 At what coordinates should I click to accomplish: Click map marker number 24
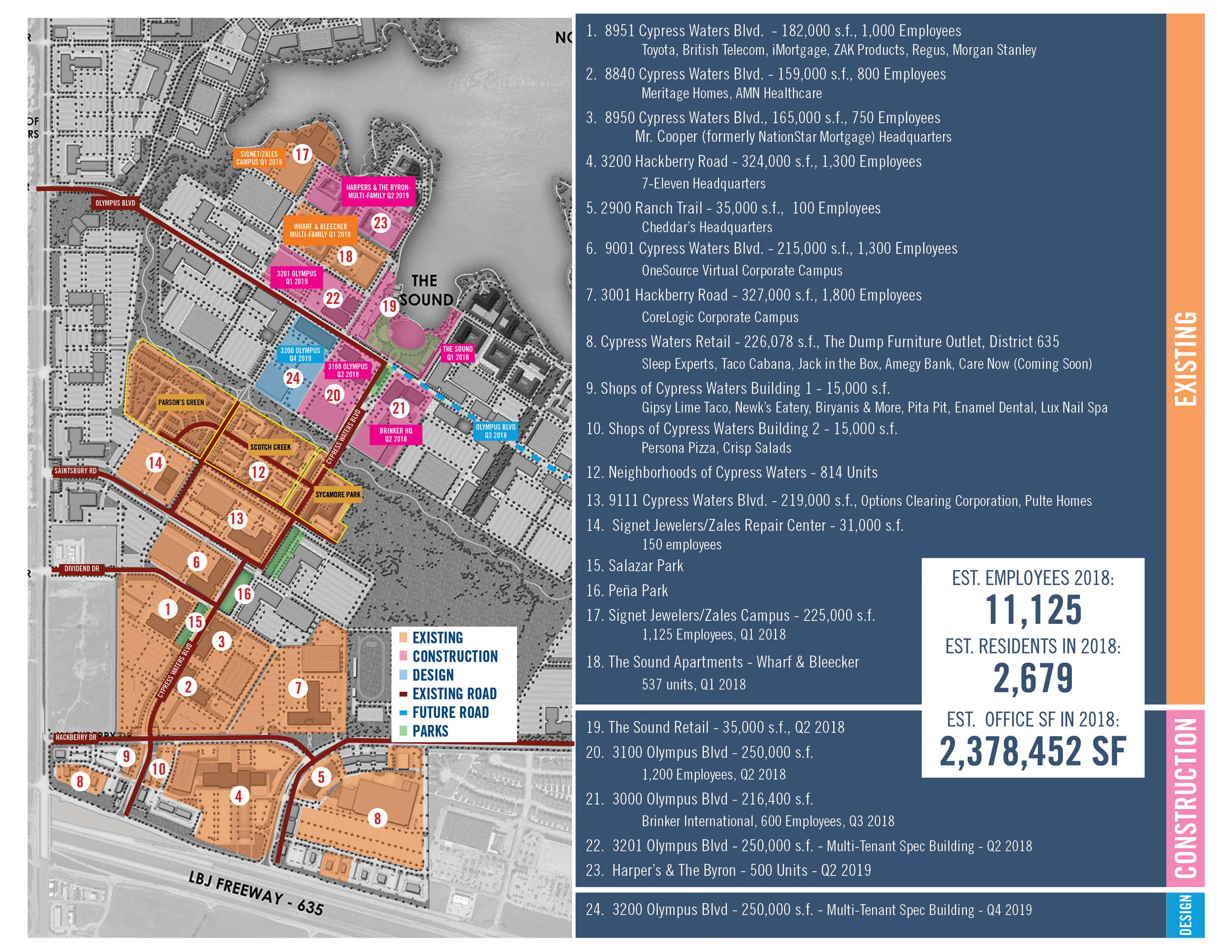(x=293, y=378)
